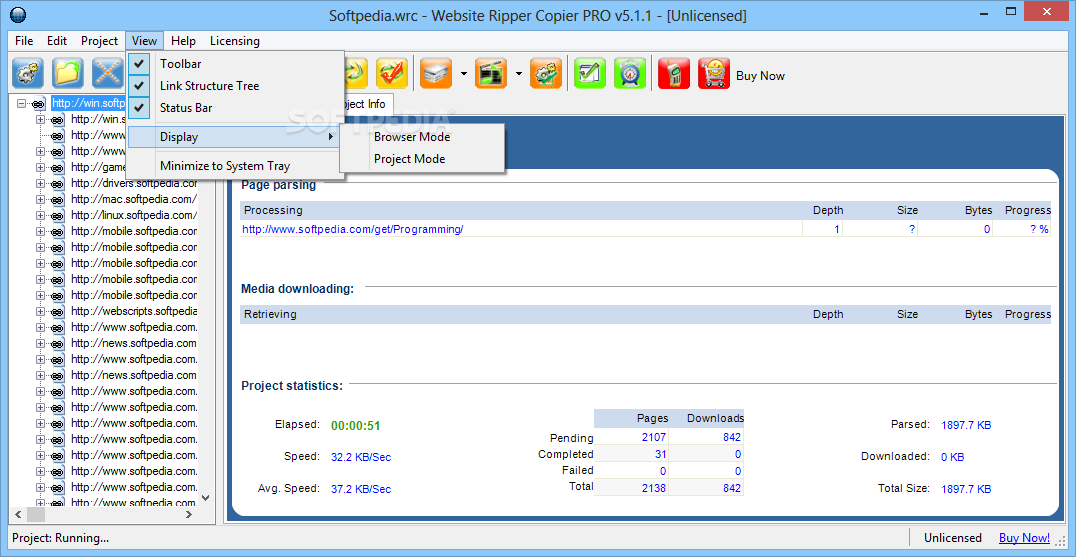The height and width of the screenshot is (557, 1076).
Task: Click link icon beside root win.softpedia node
Action: click(38, 104)
